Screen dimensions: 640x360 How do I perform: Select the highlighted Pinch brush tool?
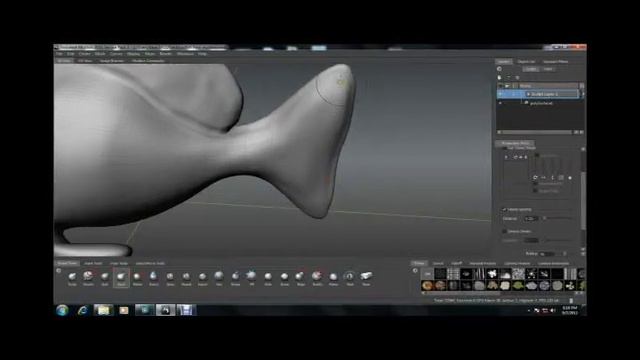[121, 278]
